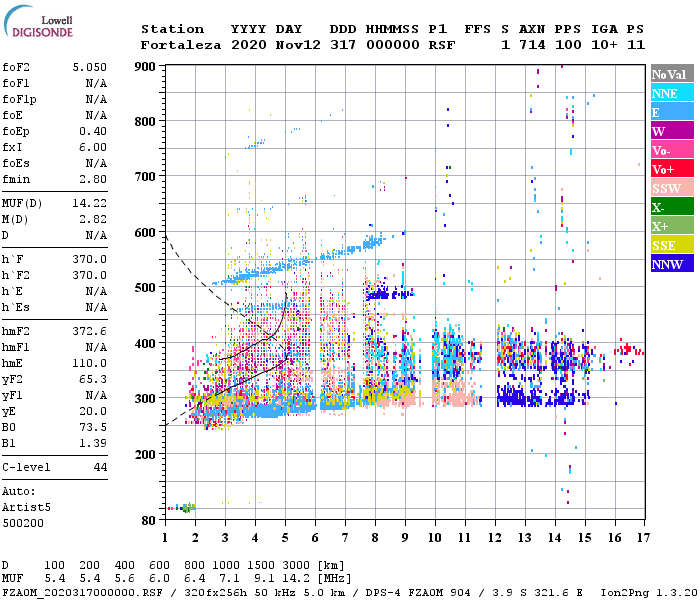Image resolution: width=700 pixels, height=600 pixels.
Task: Click the 500200 version number
Action: click(x=23, y=523)
